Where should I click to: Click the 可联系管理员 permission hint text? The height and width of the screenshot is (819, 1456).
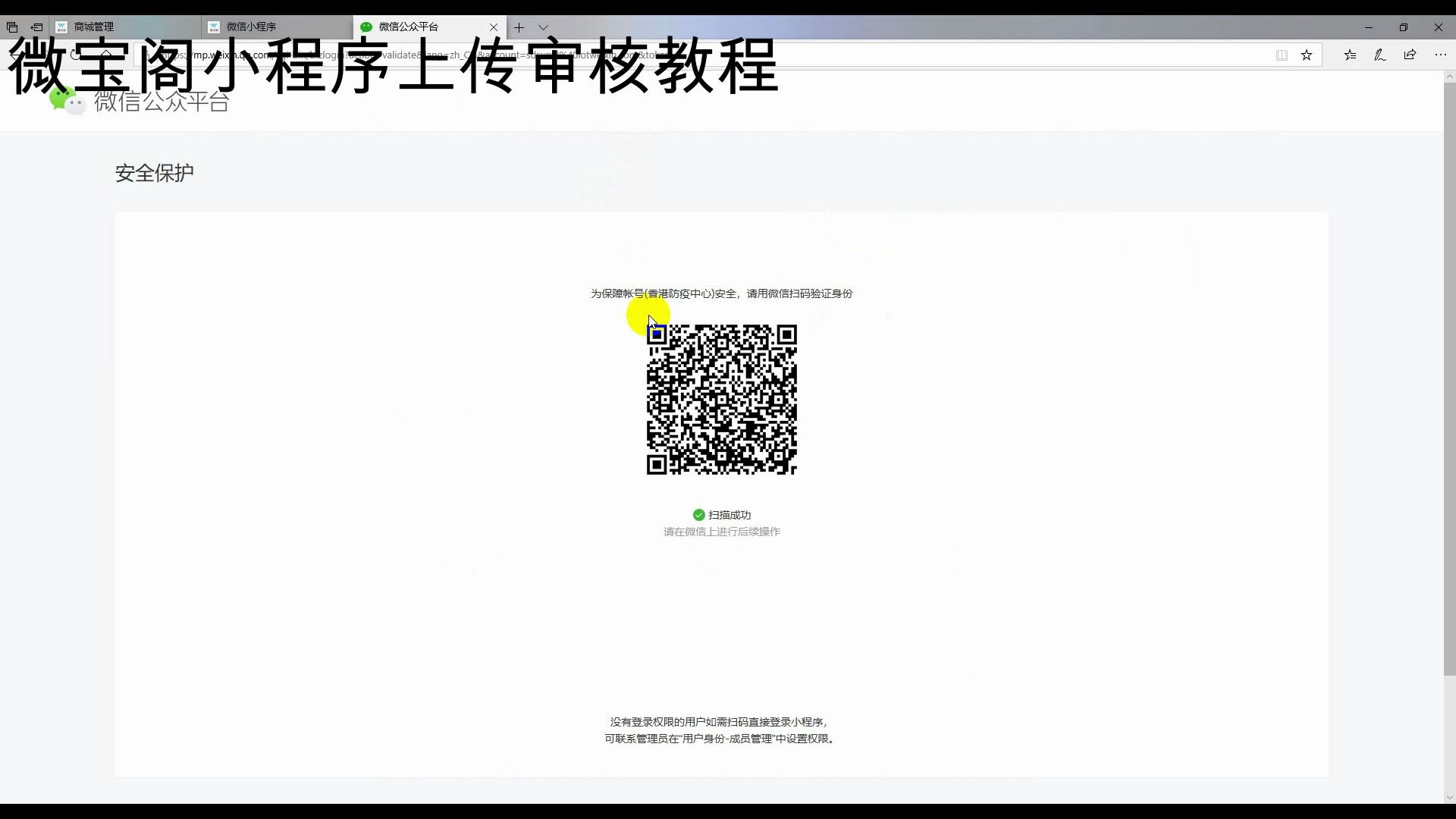coord(721,739)
